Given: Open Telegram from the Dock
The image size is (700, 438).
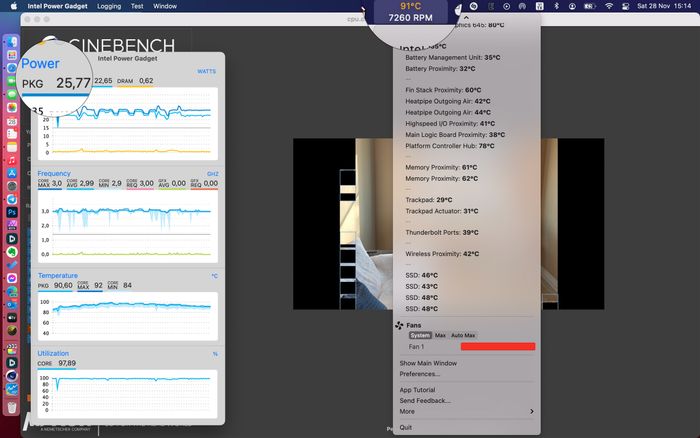Looking at the screenshot, I should tap(12, 199).
